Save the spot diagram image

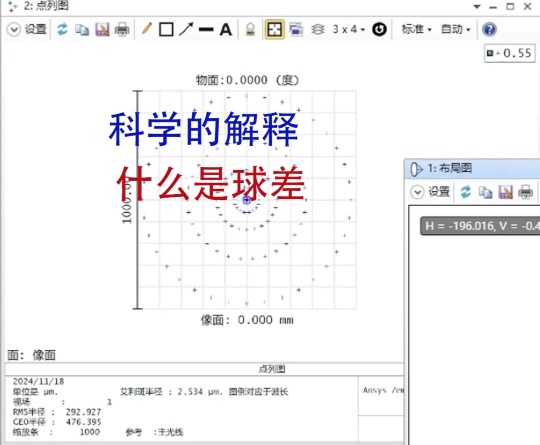click(x=102, y=30)
